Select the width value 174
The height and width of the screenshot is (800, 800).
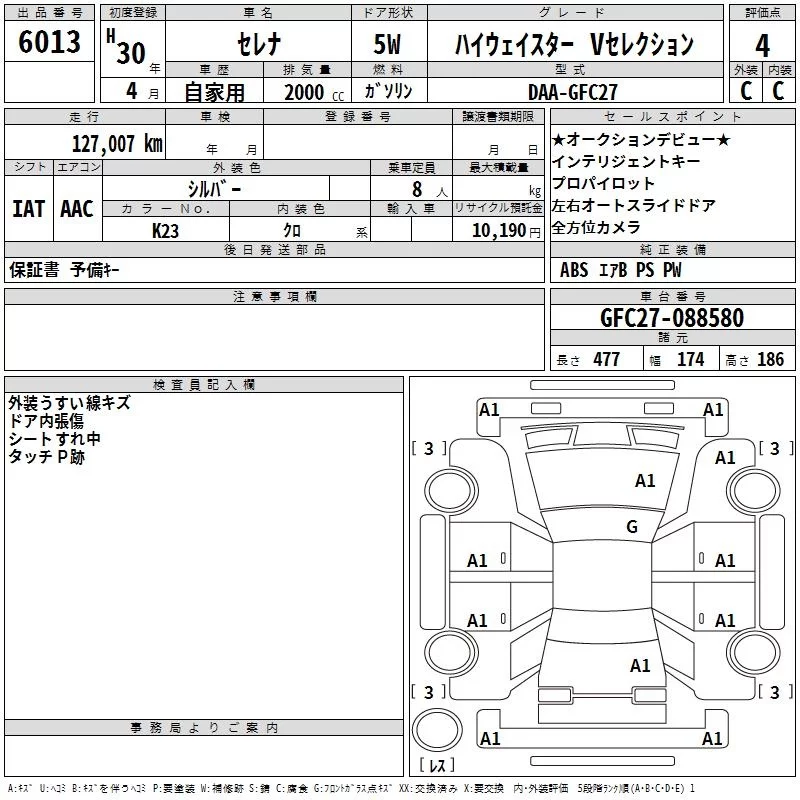click(x=690, y=360)
